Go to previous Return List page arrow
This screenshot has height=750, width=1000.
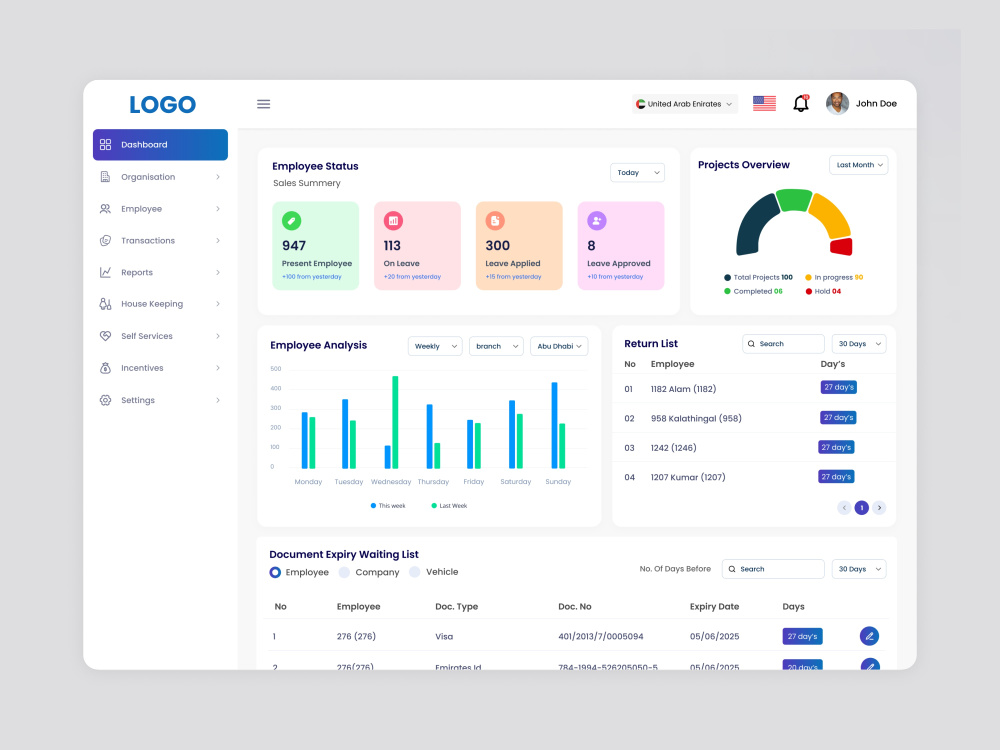tap(844, 508)
